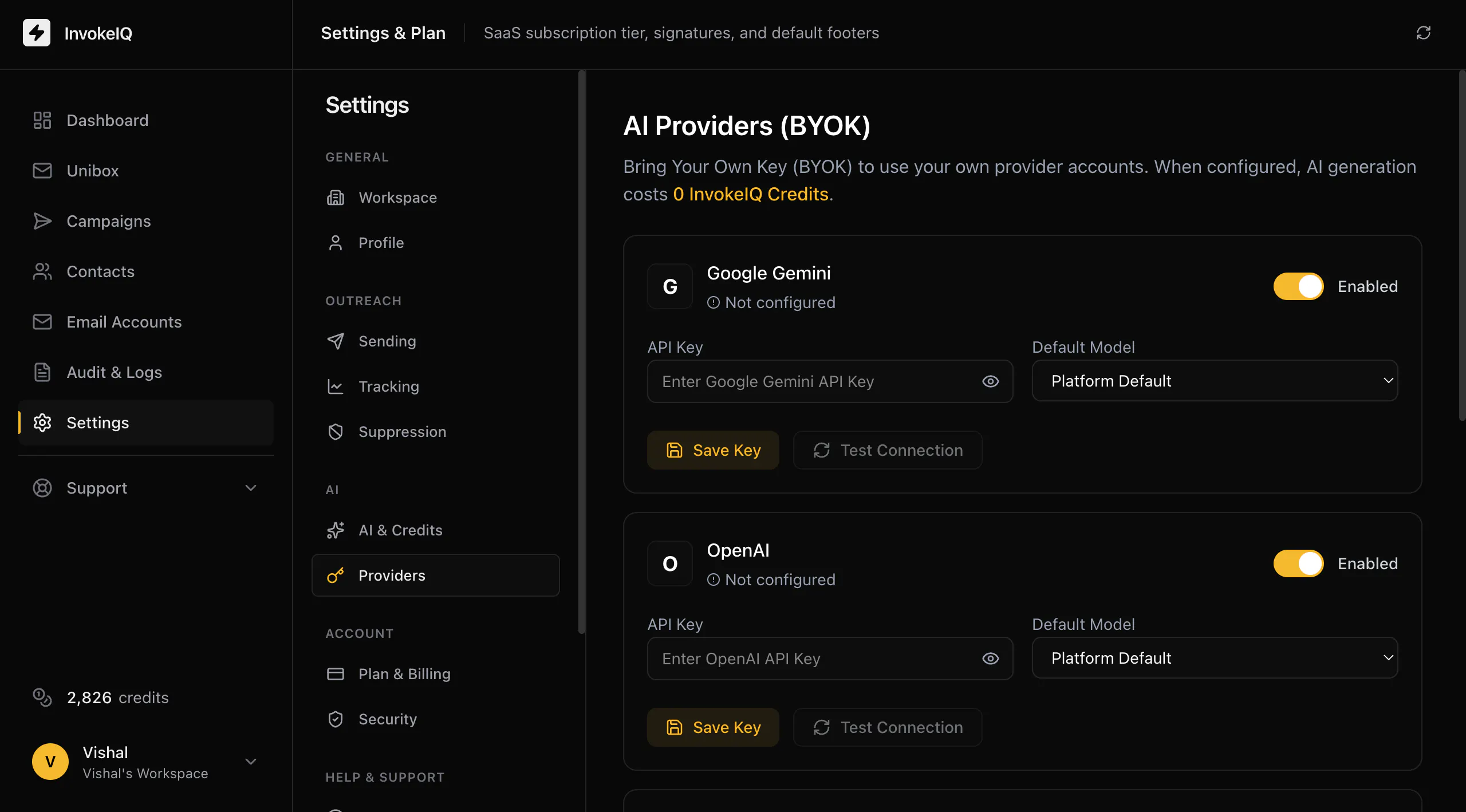Viewport: 1466px width, 812px height.
Task: Go to Campaigns
Action: pyautogui.click(x=146, y=221)
